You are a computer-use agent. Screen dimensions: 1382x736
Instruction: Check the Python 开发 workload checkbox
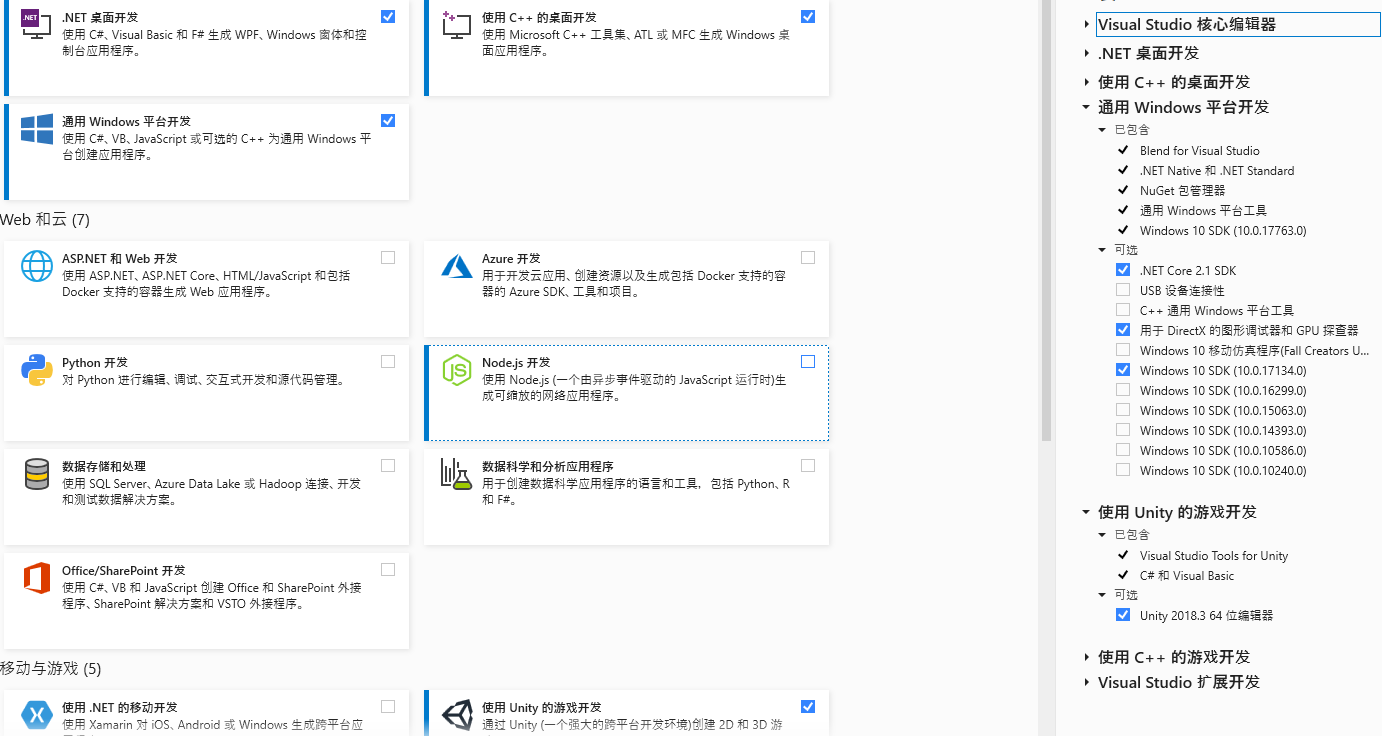click(388, 362)
